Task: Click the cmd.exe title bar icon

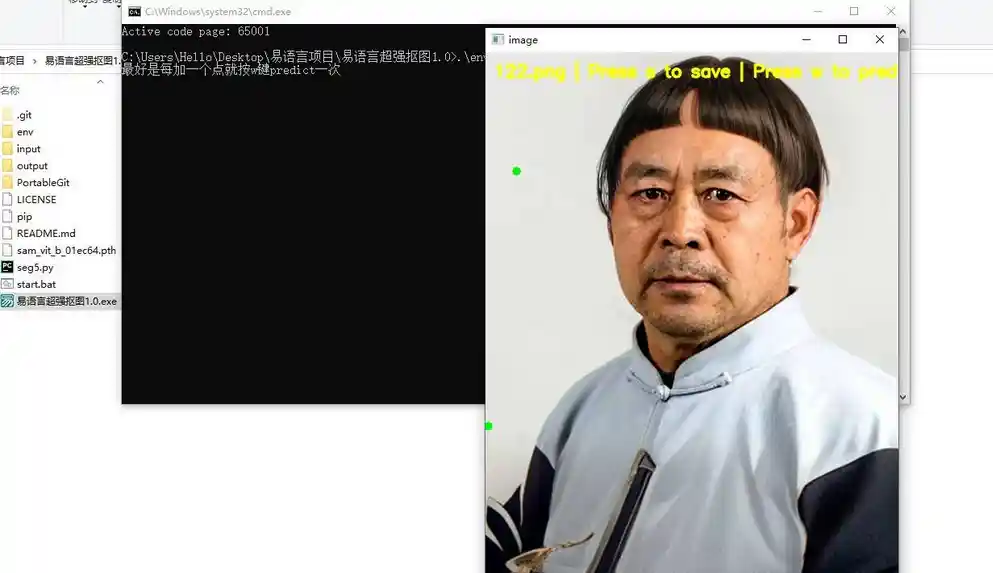Action: (134, 12)
